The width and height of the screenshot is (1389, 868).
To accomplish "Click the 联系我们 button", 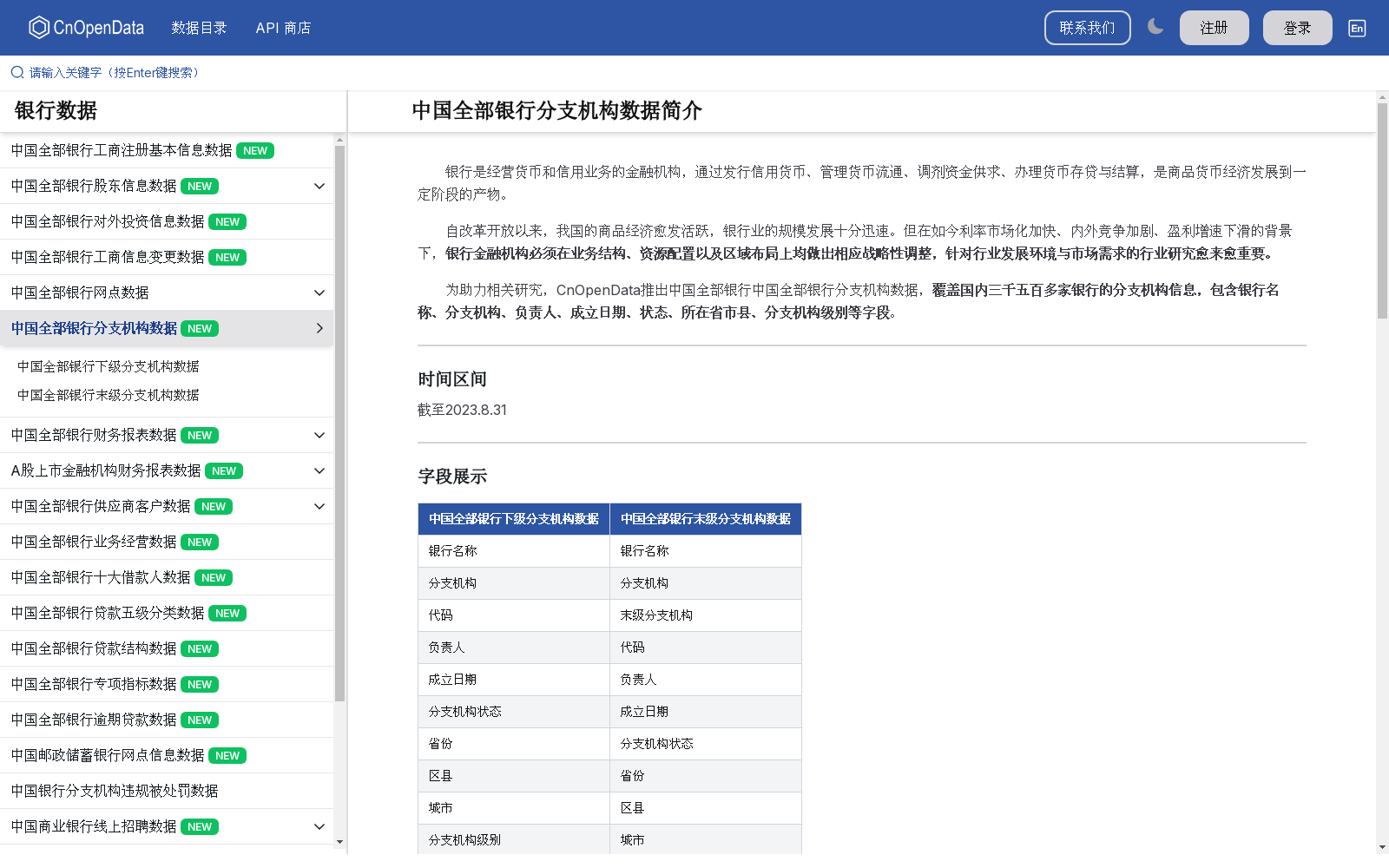I will tap(1087, 27).
